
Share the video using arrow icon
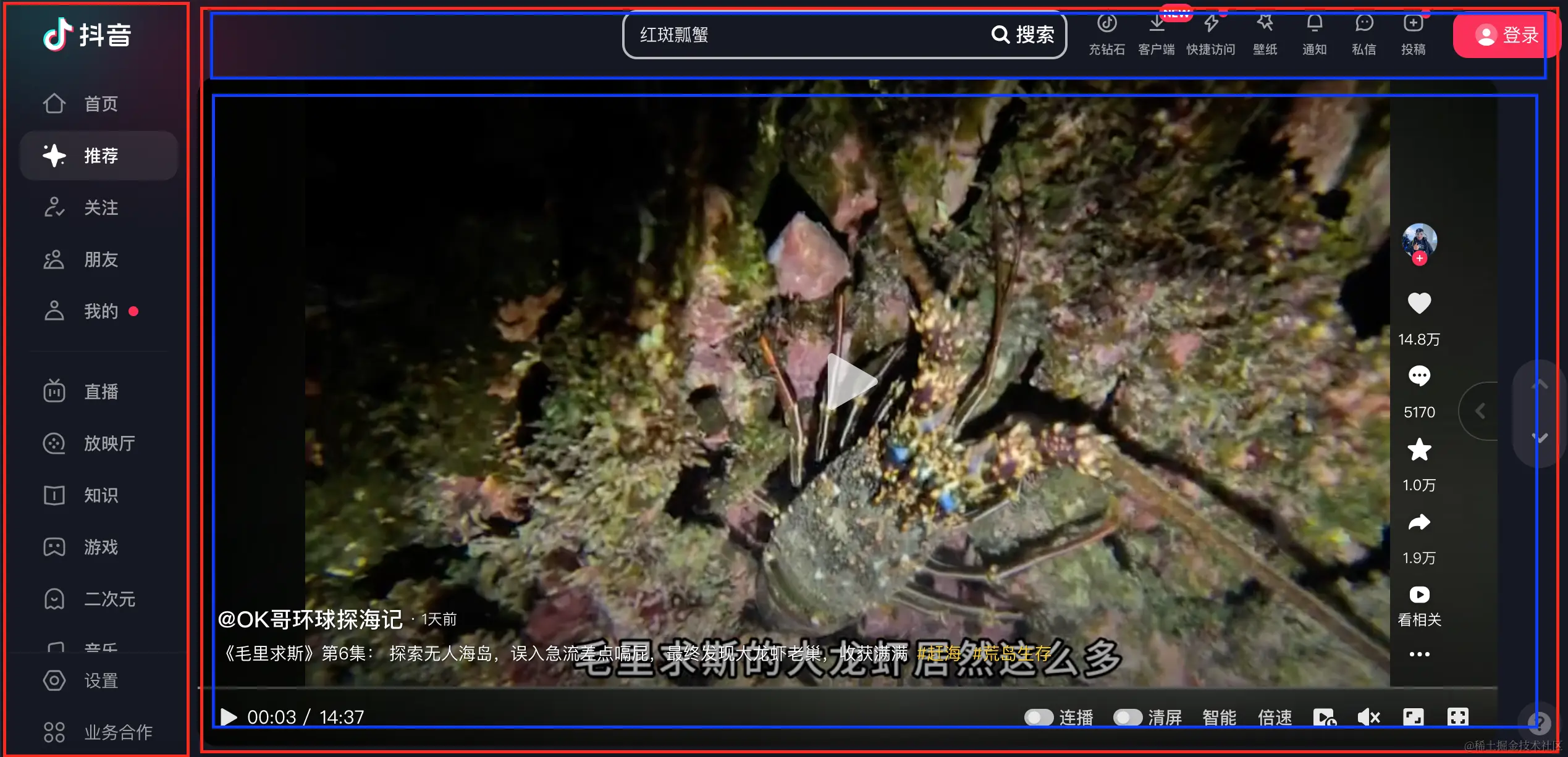(x=1419, y=523)
